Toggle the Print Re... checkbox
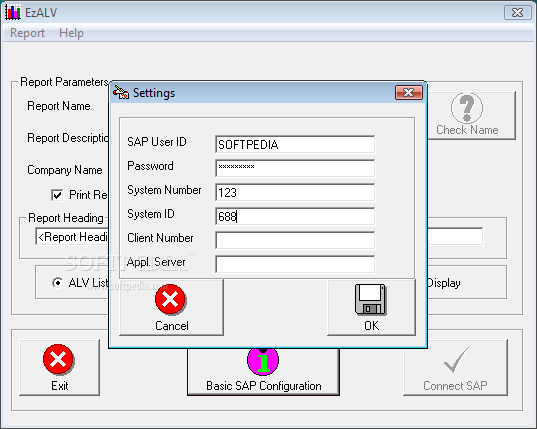 tap(57, 195)
